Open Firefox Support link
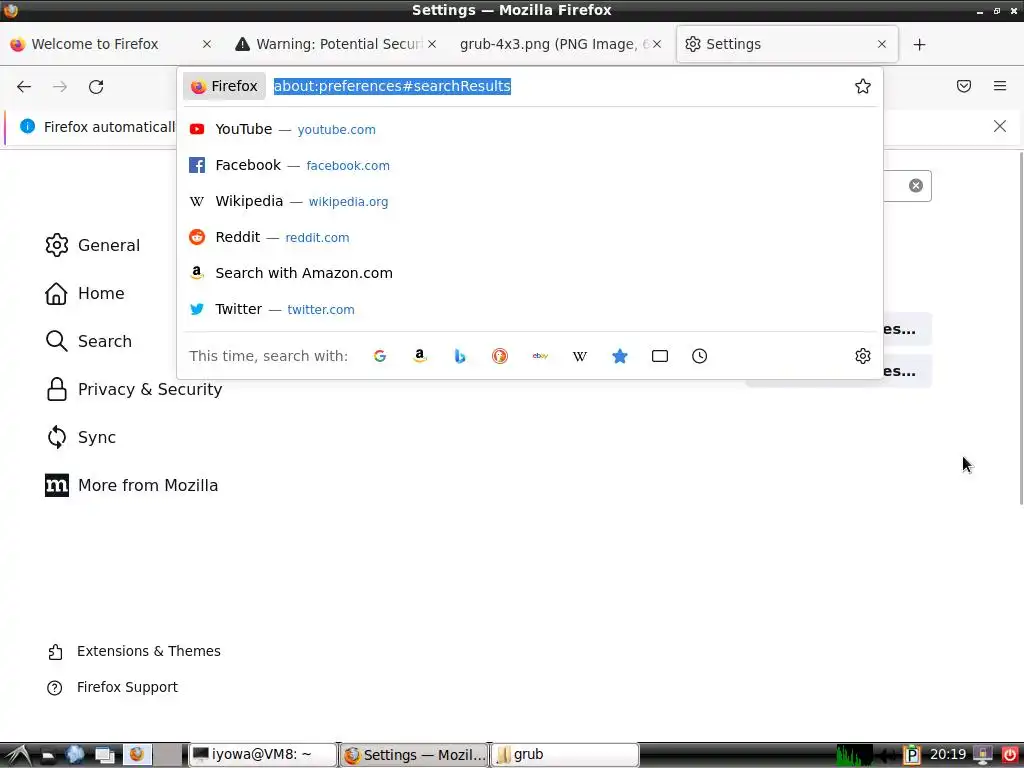The image size is (1024, 768). [x=112, y=687]
